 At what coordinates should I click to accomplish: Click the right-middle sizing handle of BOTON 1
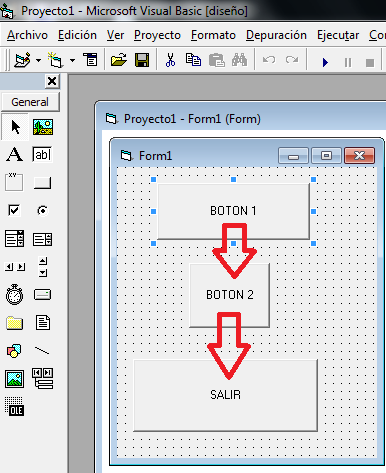313,211
